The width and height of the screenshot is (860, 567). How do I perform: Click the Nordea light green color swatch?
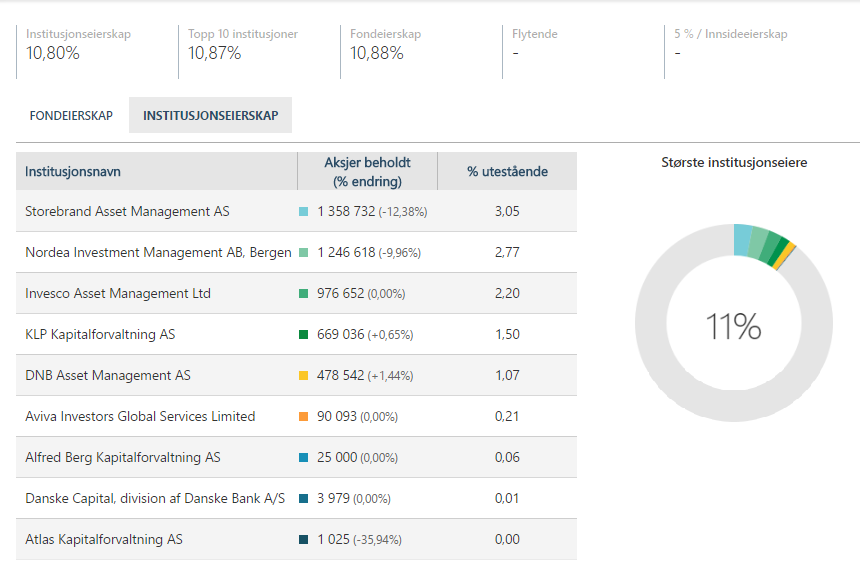point(303,253)
